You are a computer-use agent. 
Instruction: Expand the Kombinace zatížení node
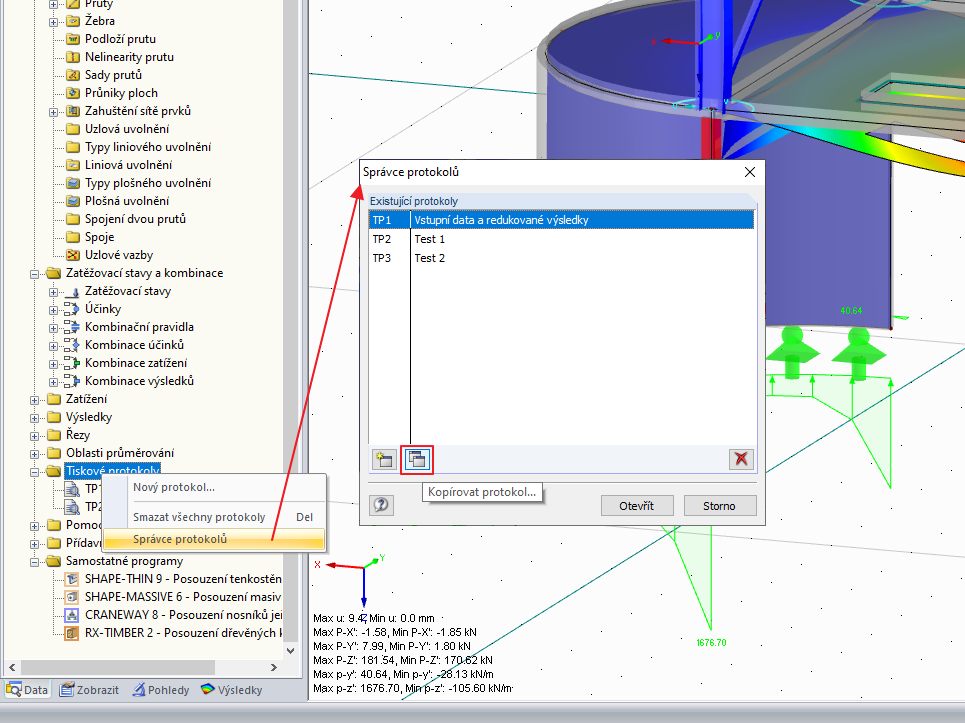click(54, 364)
